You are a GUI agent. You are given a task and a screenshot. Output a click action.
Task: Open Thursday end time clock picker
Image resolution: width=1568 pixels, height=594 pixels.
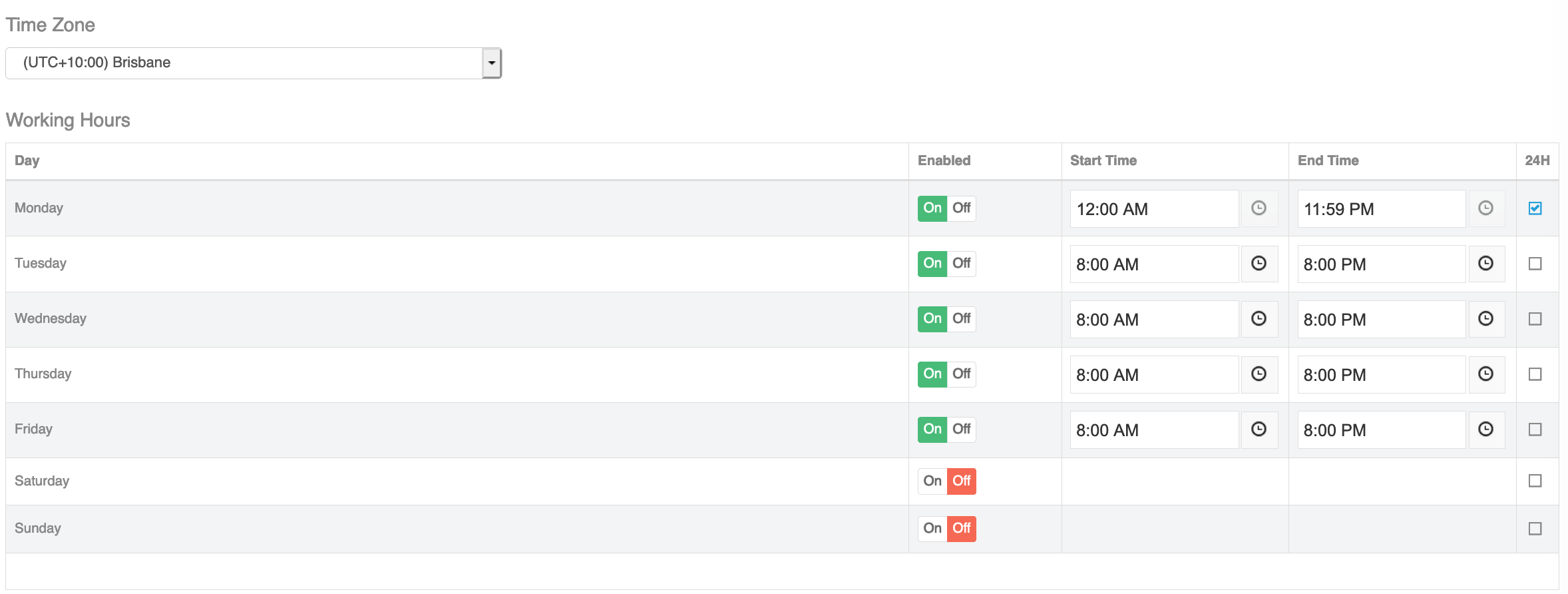(x=1485, y=374)
